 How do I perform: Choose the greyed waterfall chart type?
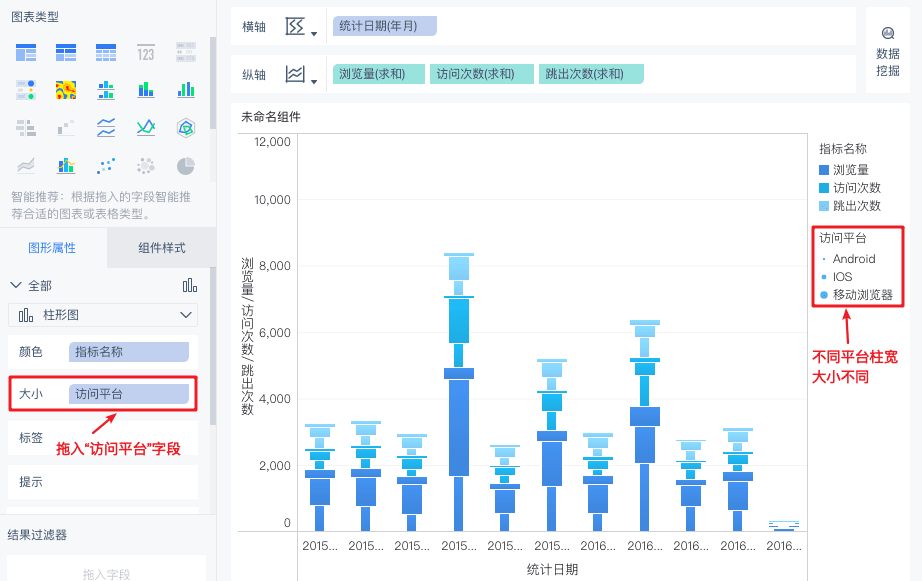coord(66,128)
